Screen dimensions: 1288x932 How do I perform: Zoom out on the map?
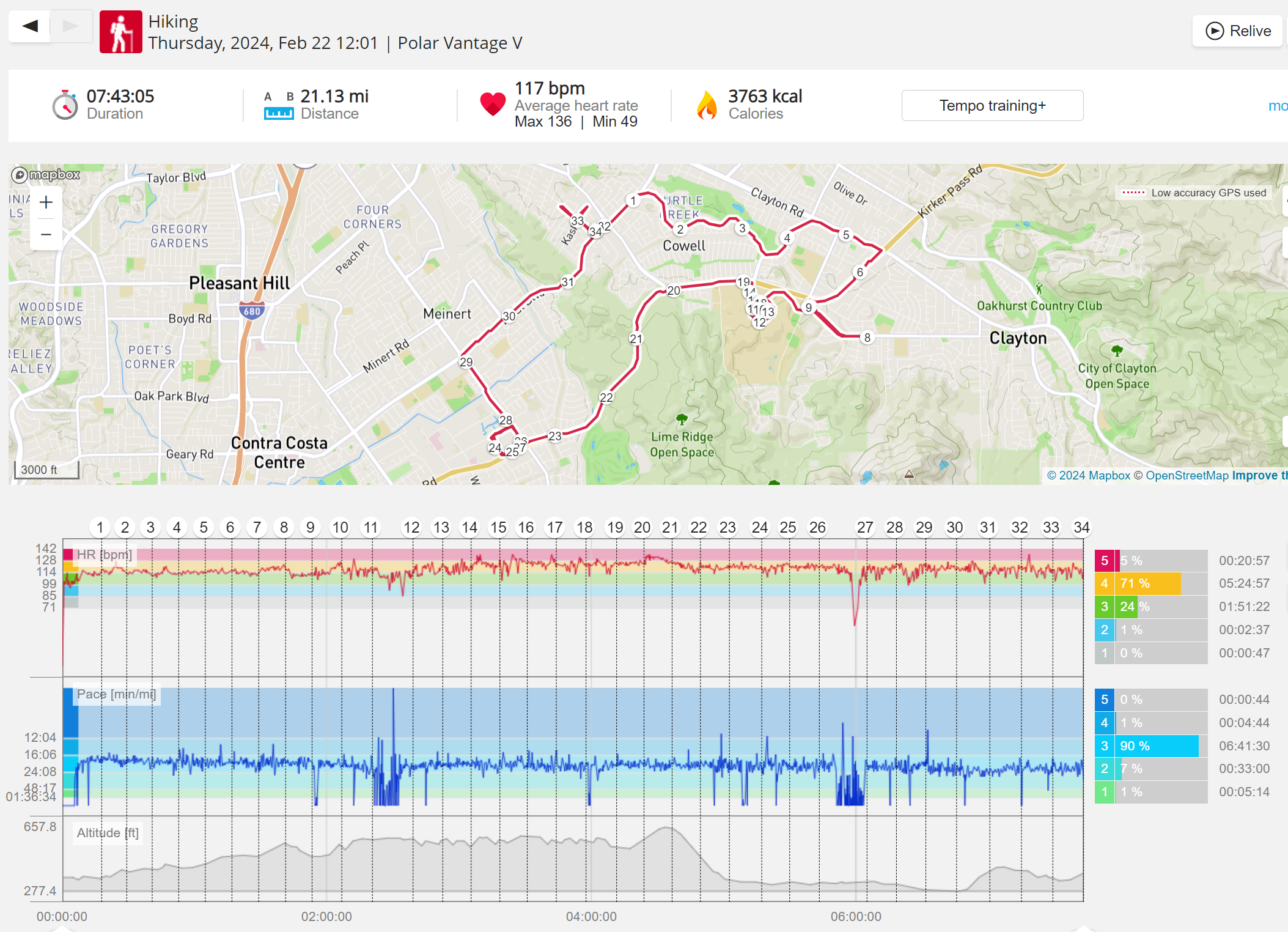[46, 234]
